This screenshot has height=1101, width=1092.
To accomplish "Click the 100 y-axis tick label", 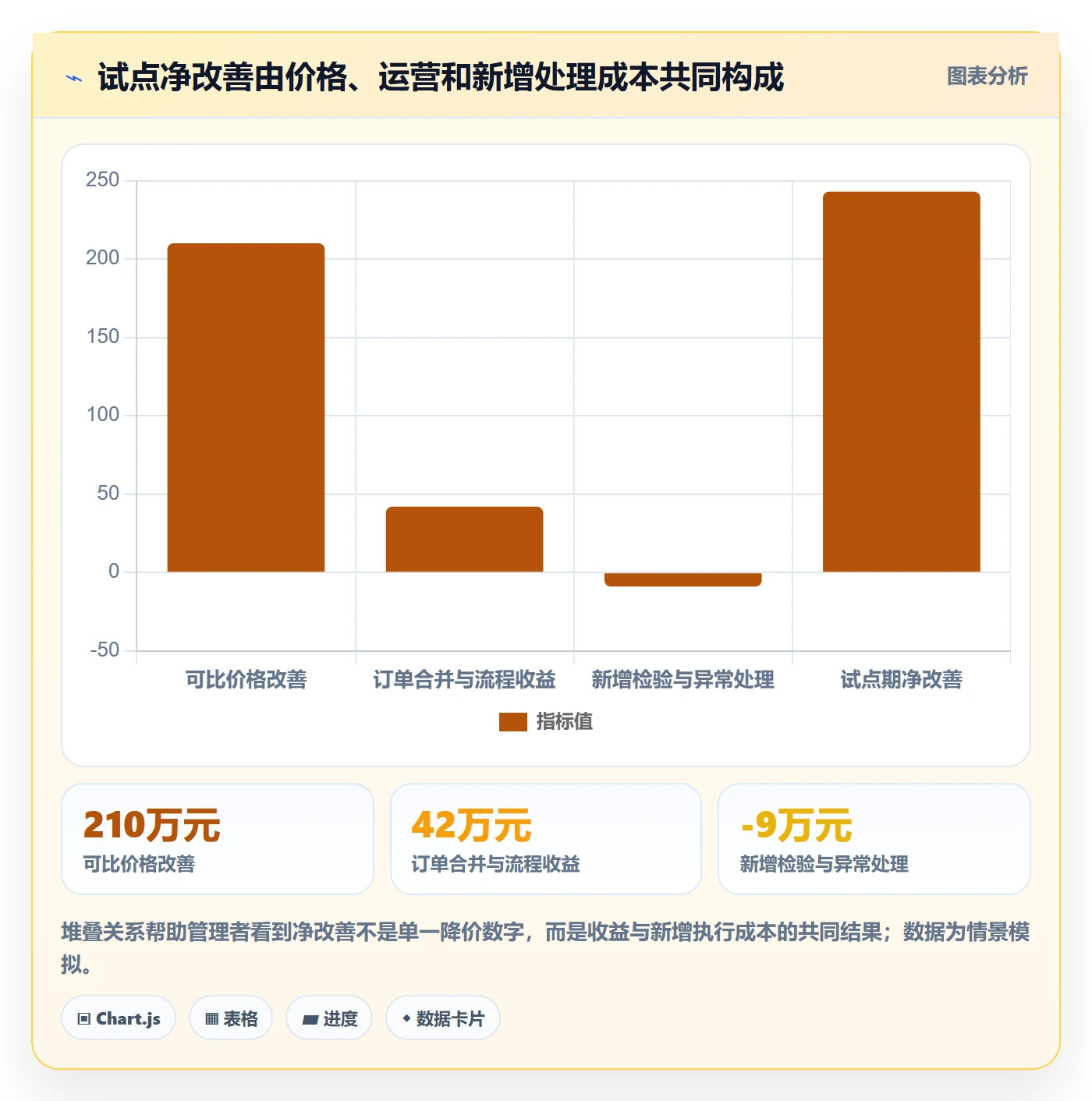I will (x=103, y=415).
